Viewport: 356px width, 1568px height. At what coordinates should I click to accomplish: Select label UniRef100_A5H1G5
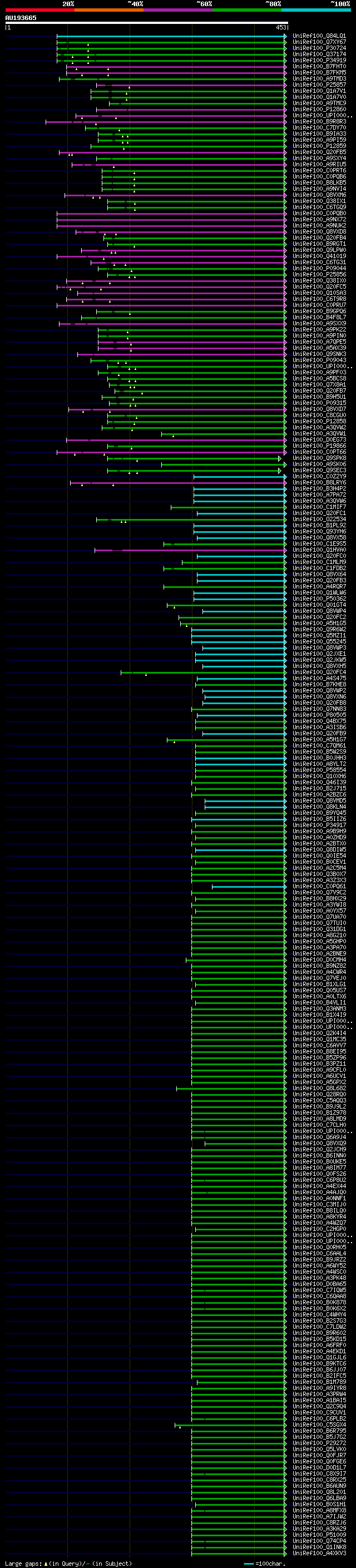pos(319,624)
